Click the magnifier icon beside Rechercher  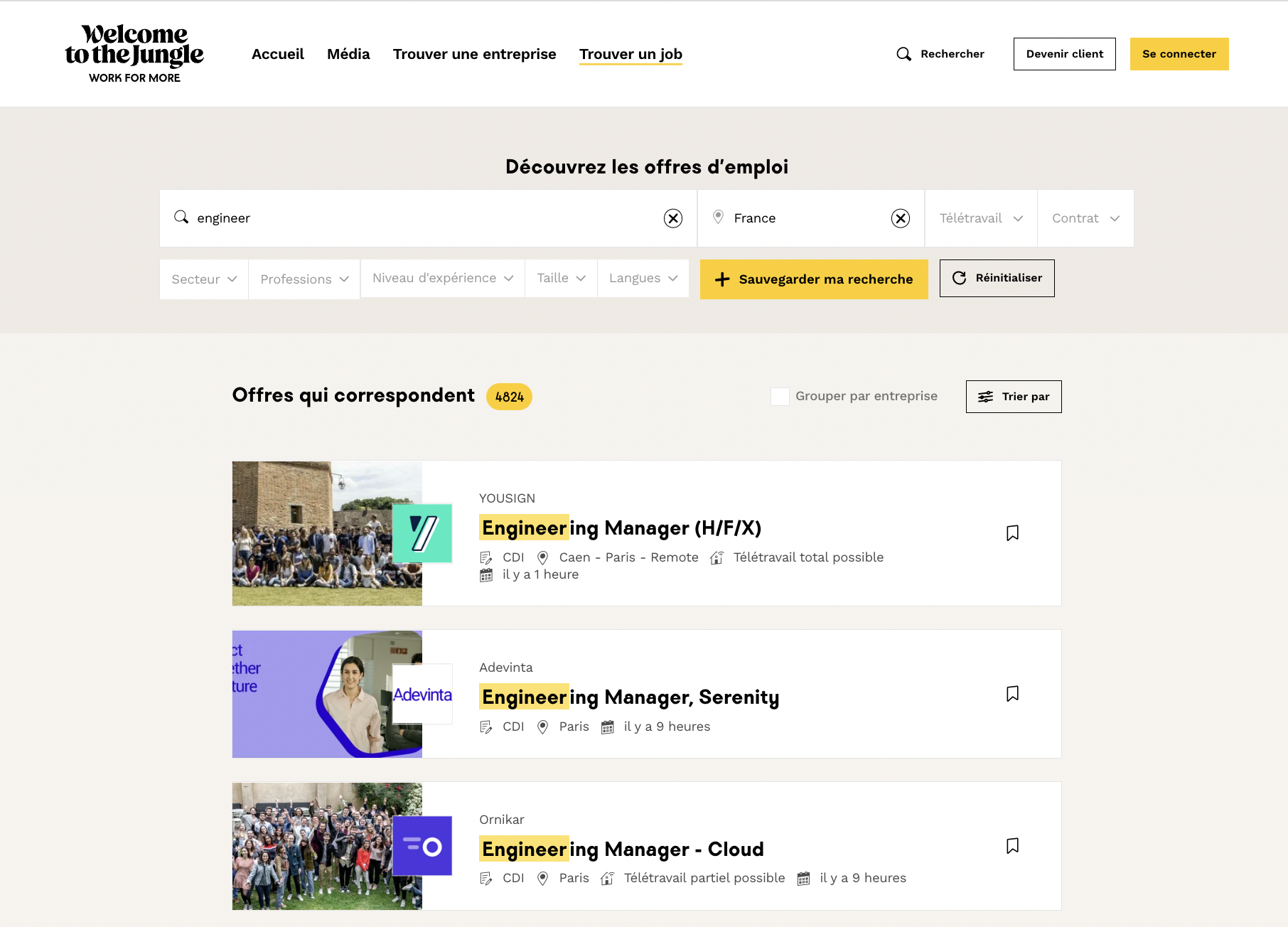click(x=903, y=54)
